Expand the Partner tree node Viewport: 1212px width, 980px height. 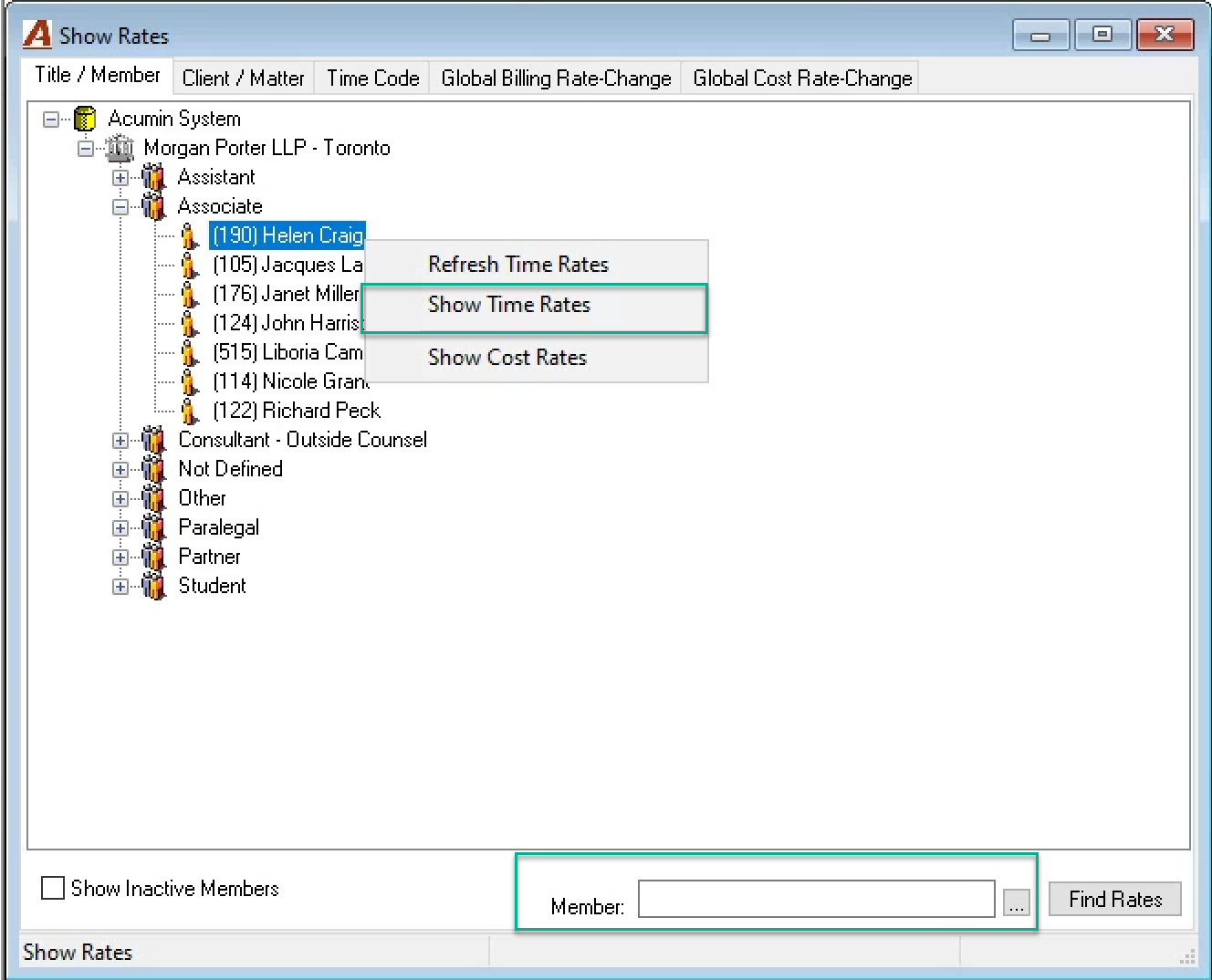coord(120,557)
